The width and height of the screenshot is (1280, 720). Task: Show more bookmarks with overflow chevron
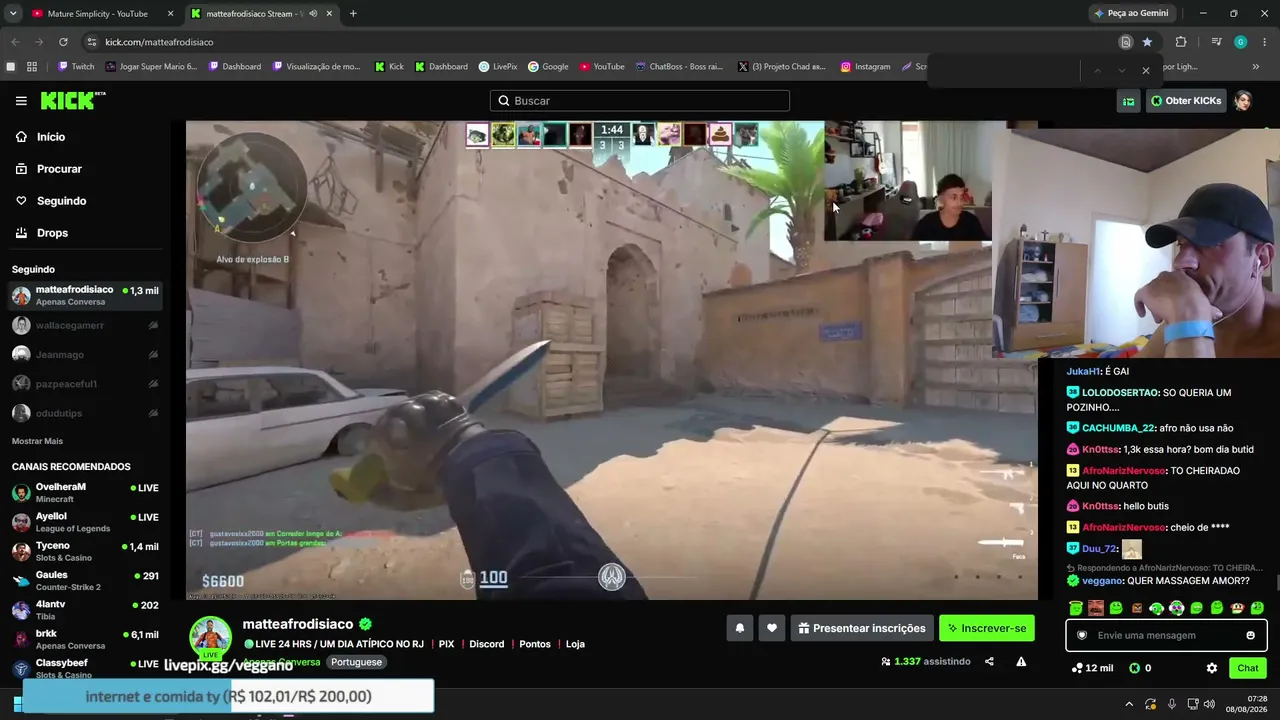coord(1256,67)
